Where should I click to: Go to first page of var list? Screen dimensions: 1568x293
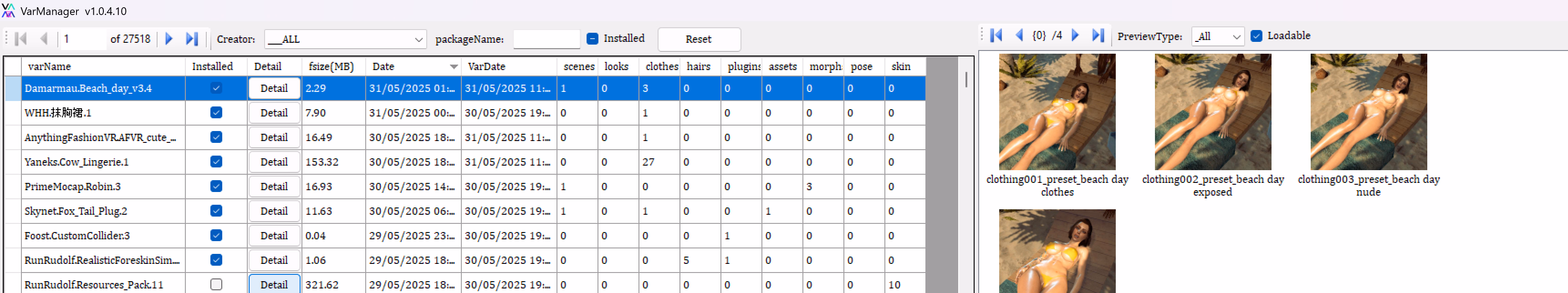[x=20, y=39]
